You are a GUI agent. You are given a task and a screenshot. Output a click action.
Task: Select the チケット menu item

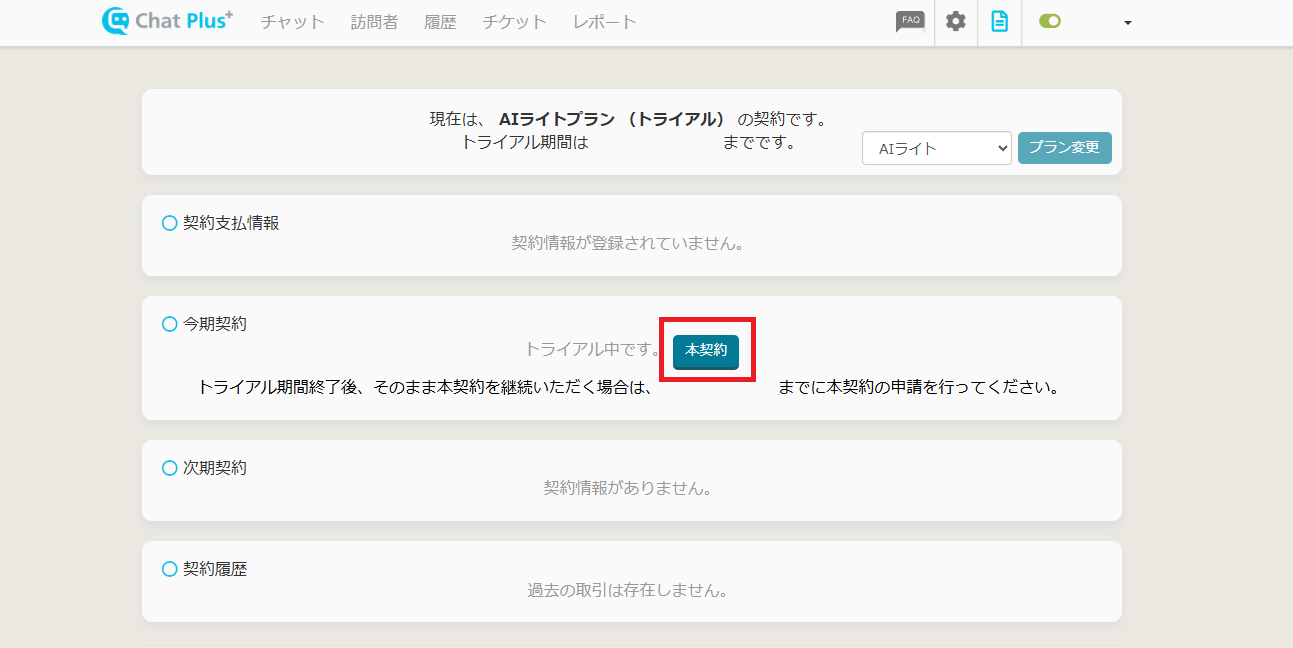[514, 22]
